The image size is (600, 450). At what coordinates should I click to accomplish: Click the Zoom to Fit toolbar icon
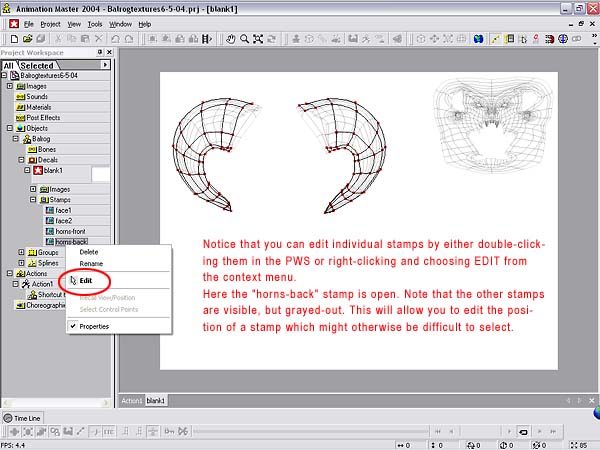[x=258, y=39]
